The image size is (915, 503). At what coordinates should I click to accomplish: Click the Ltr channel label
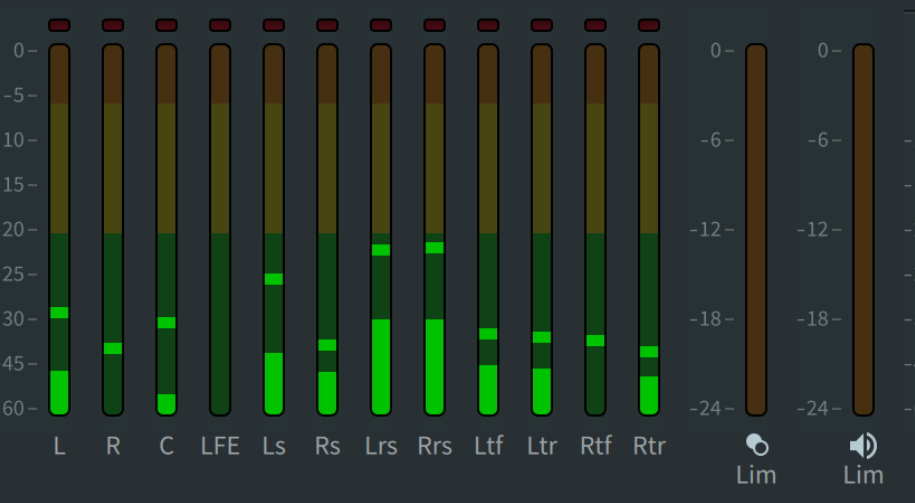click(x=542, y=446)
